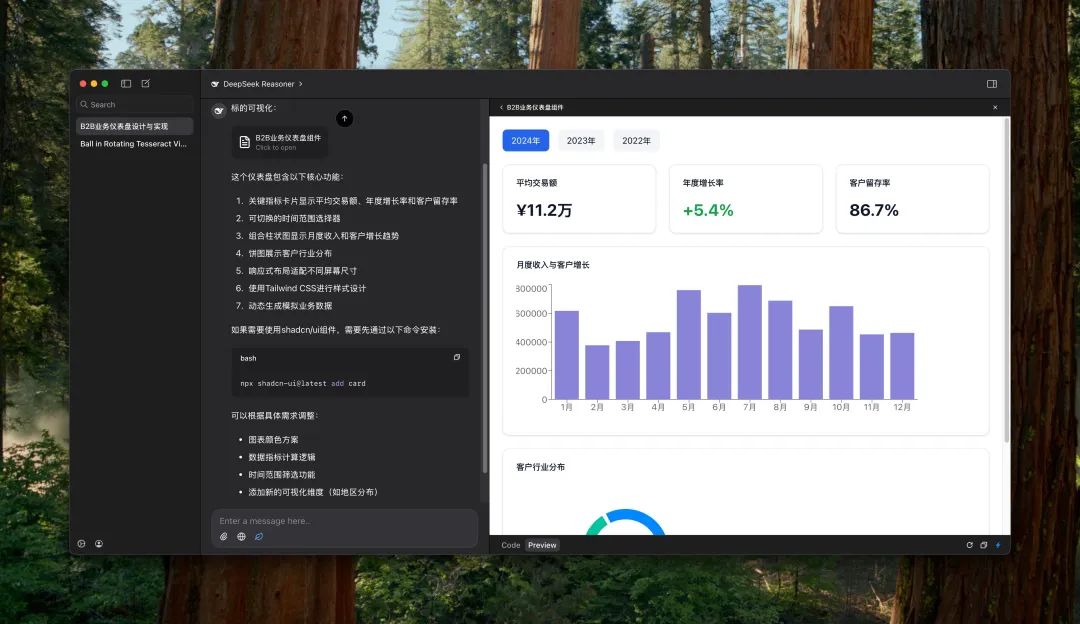Toggle the blue leaf icon in message box
The image size is (1080, 624).
(259, 537)
